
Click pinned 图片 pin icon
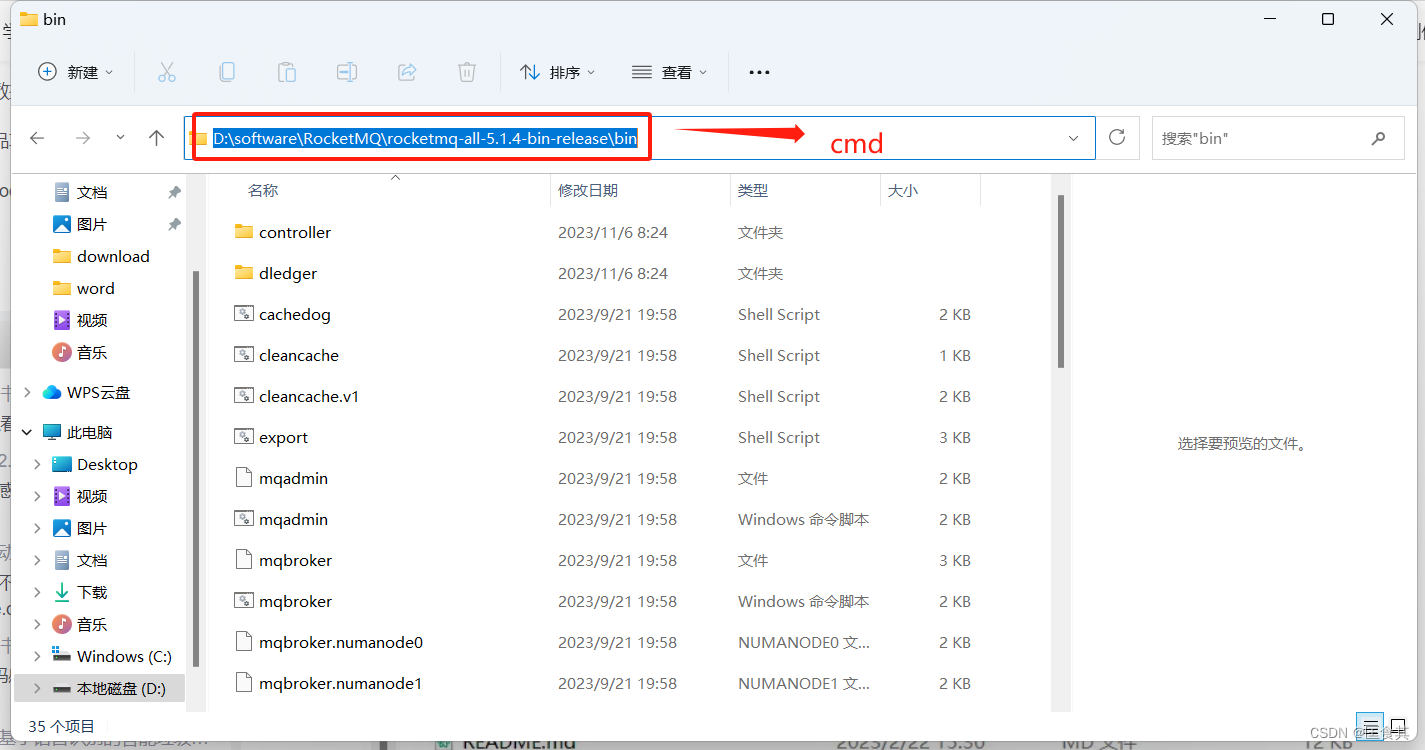pos(174,224)
